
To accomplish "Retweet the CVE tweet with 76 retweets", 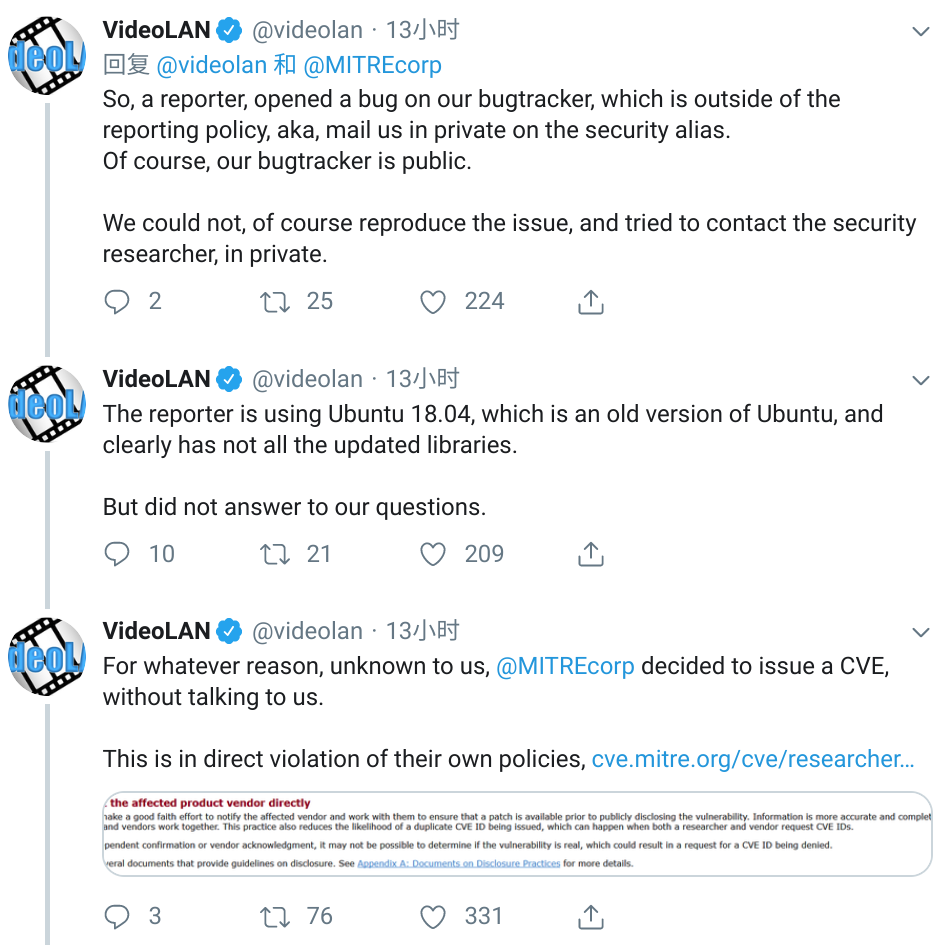I will click(275, 916).
